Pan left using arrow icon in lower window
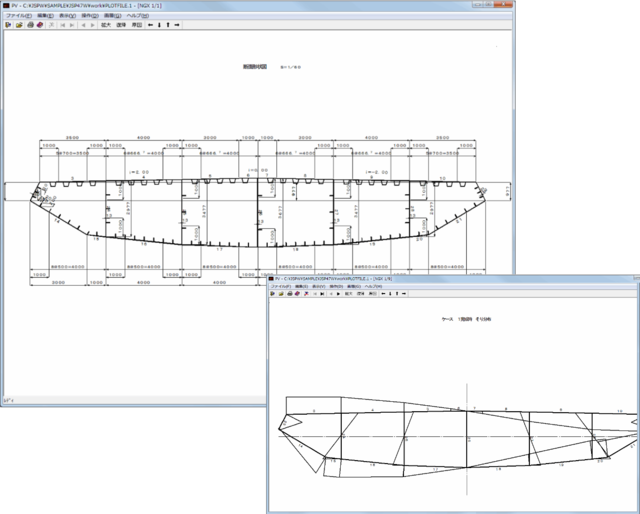Image resolution: width=640 pixels, height=514 pixels. (x=381, y=294)
